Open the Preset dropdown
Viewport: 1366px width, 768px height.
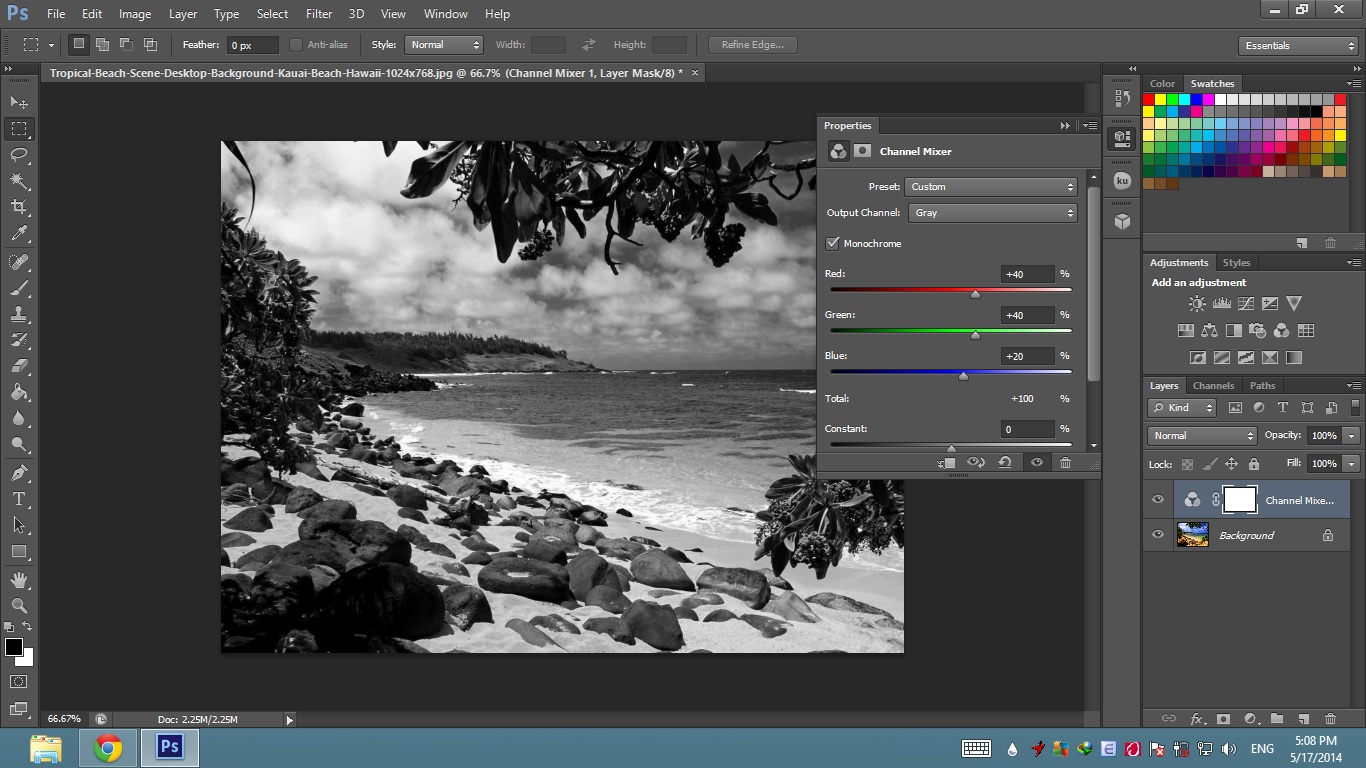(990, 187)
